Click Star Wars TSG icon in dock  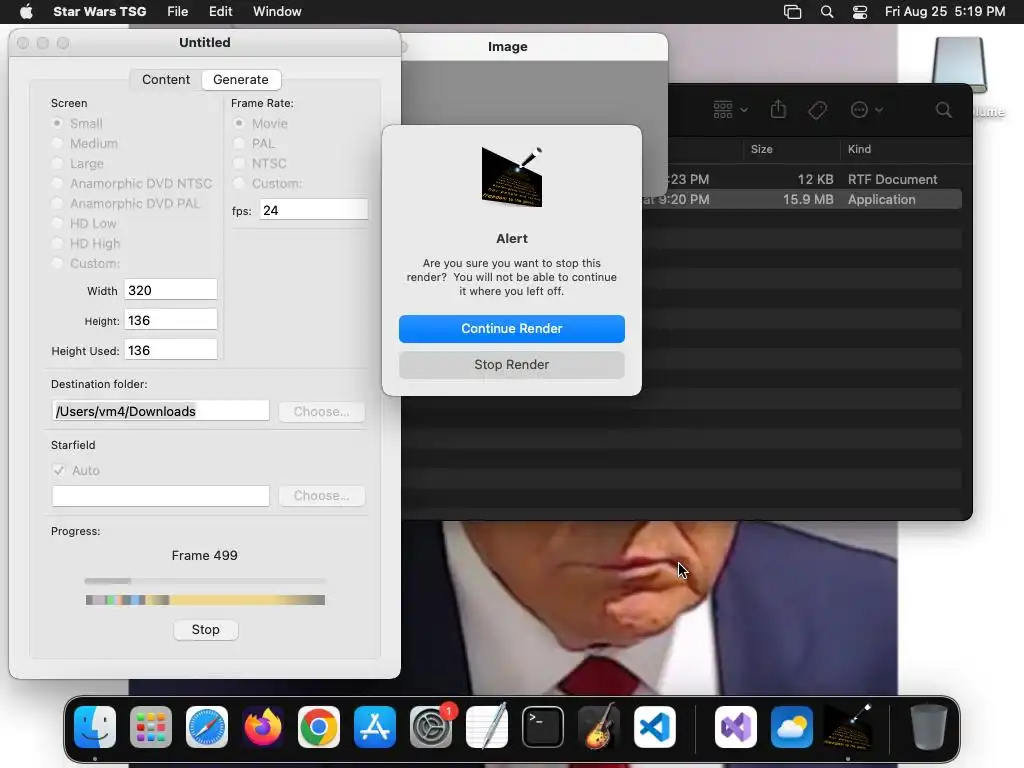click(x=848, y=727)
